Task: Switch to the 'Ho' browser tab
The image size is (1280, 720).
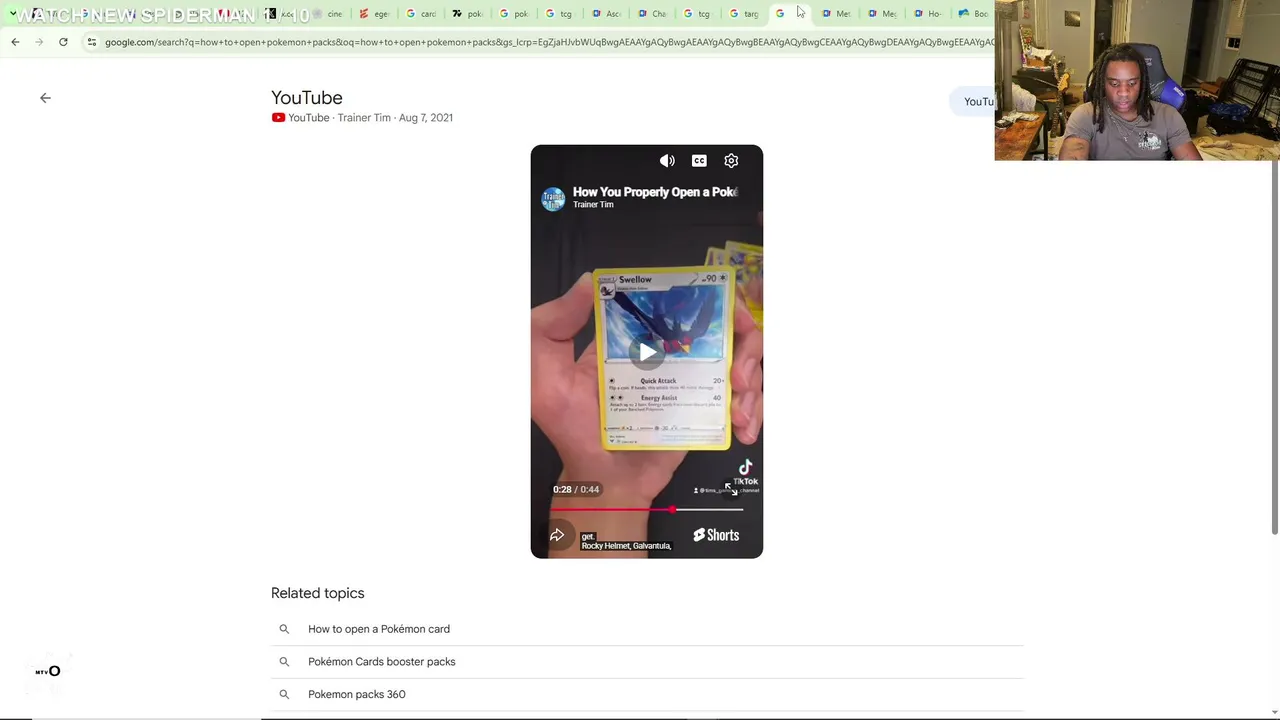Action: [928, 14]
